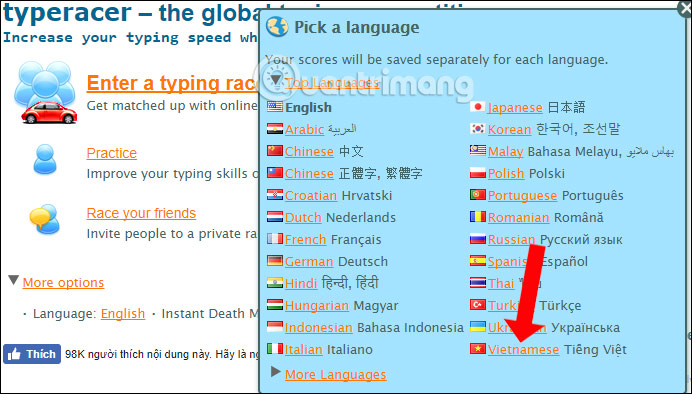The image size is (692, 394).
Task: Click the Vietnamese flag icon
Action: tap(478, 349)
